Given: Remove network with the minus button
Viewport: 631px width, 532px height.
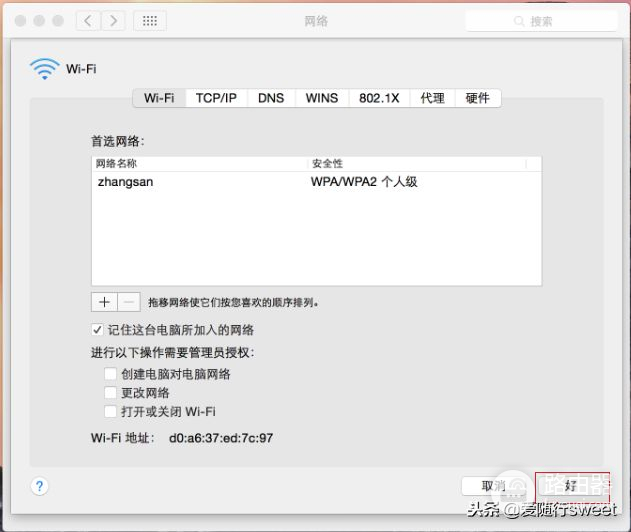Looking at the screenshot, I should tap(129, 301).
